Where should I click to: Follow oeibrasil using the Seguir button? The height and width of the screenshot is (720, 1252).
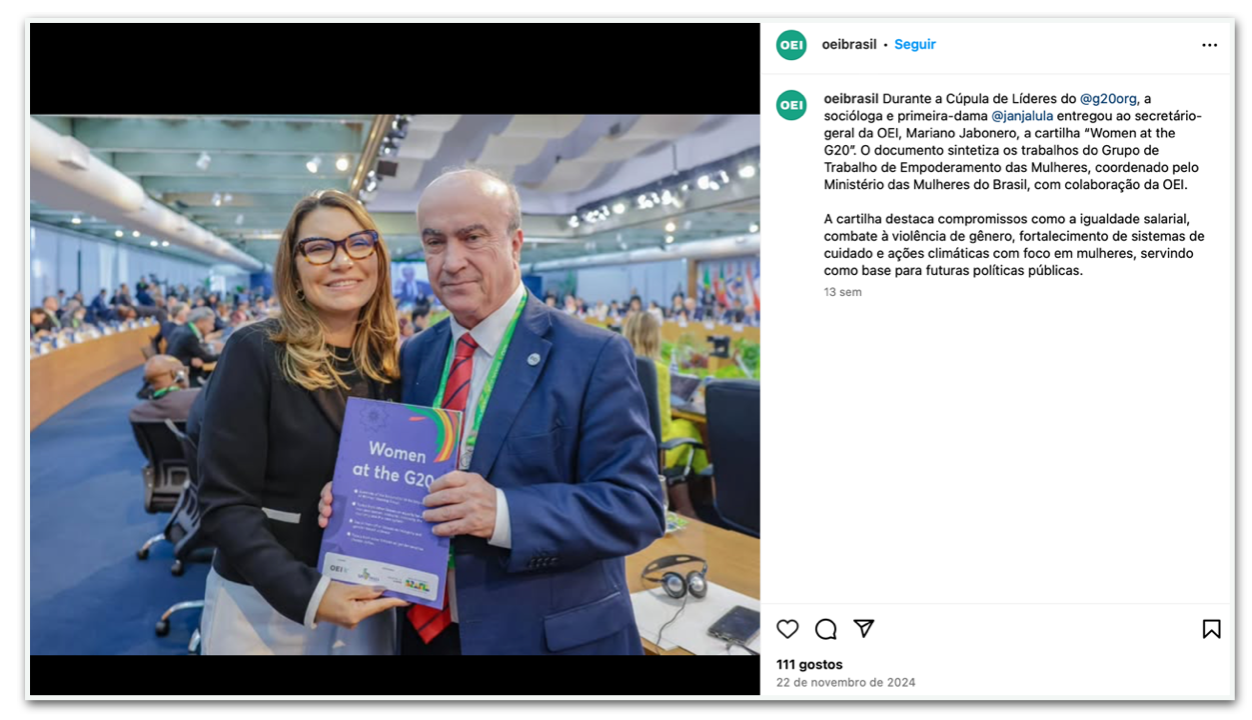click(x=915, y=45)
